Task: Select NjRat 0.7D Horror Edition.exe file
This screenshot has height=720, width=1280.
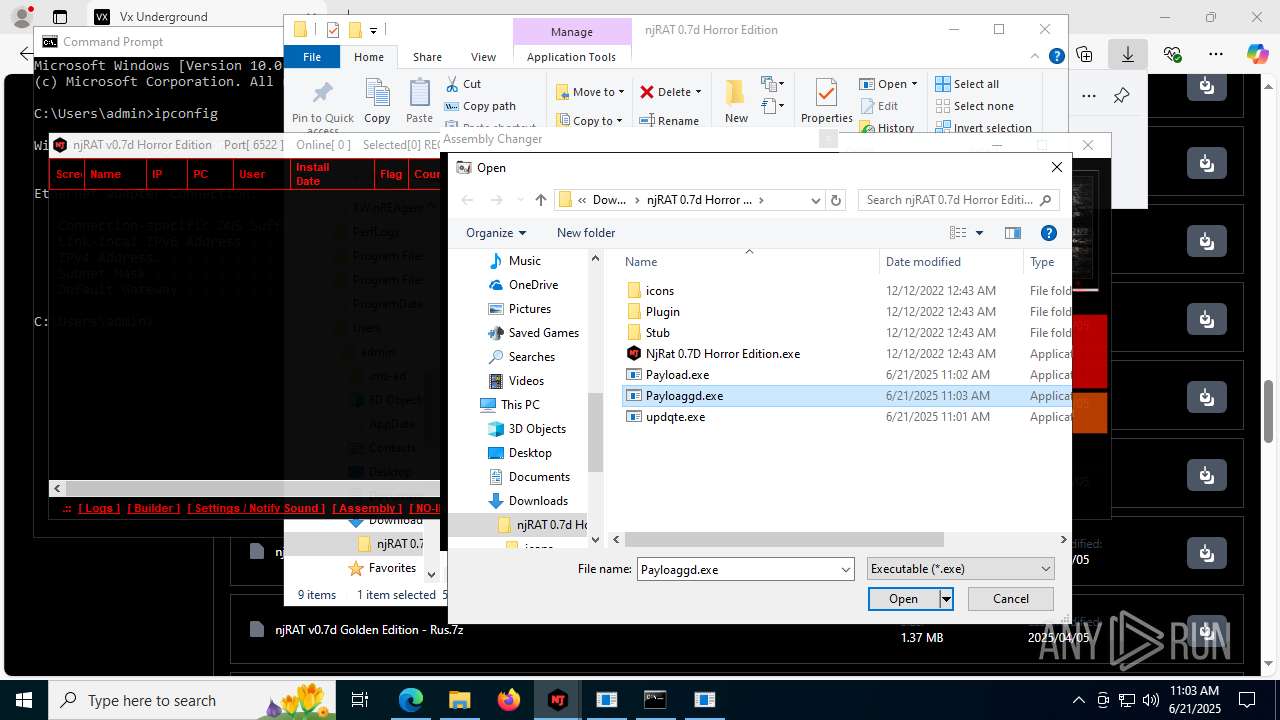Action: click(x=722, y=353)
